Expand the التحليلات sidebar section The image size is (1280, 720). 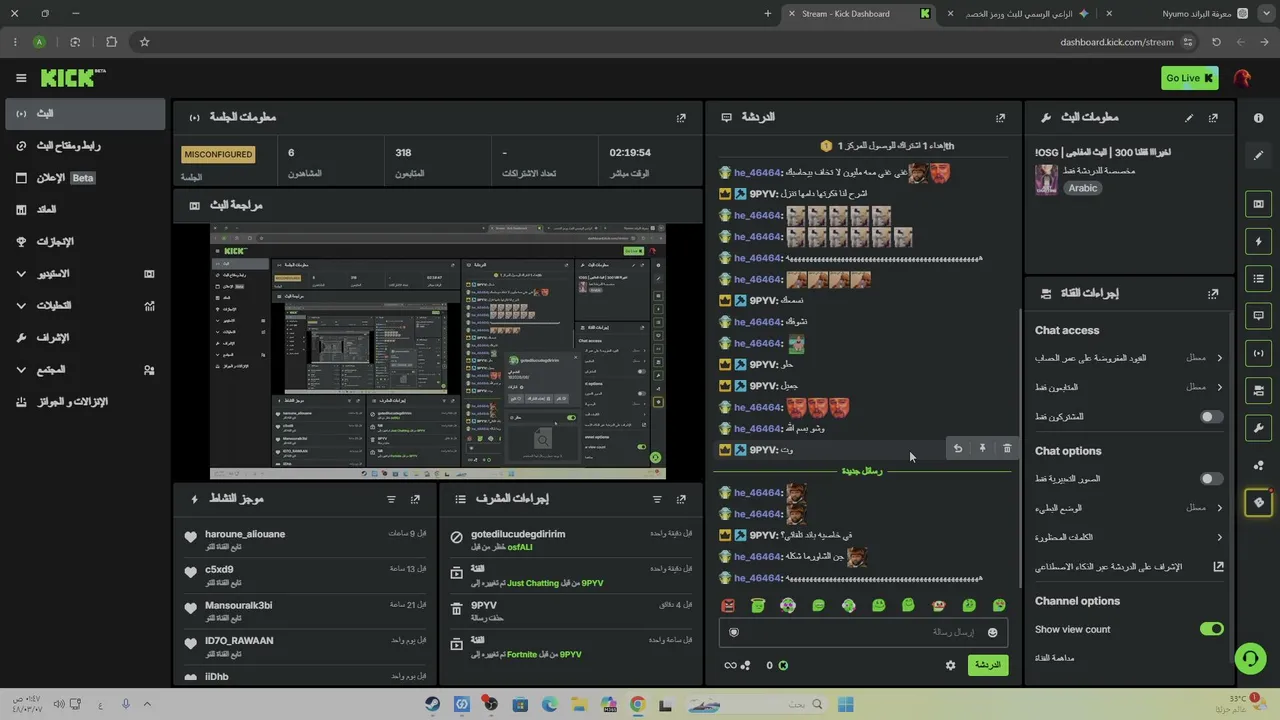[84, 306]
